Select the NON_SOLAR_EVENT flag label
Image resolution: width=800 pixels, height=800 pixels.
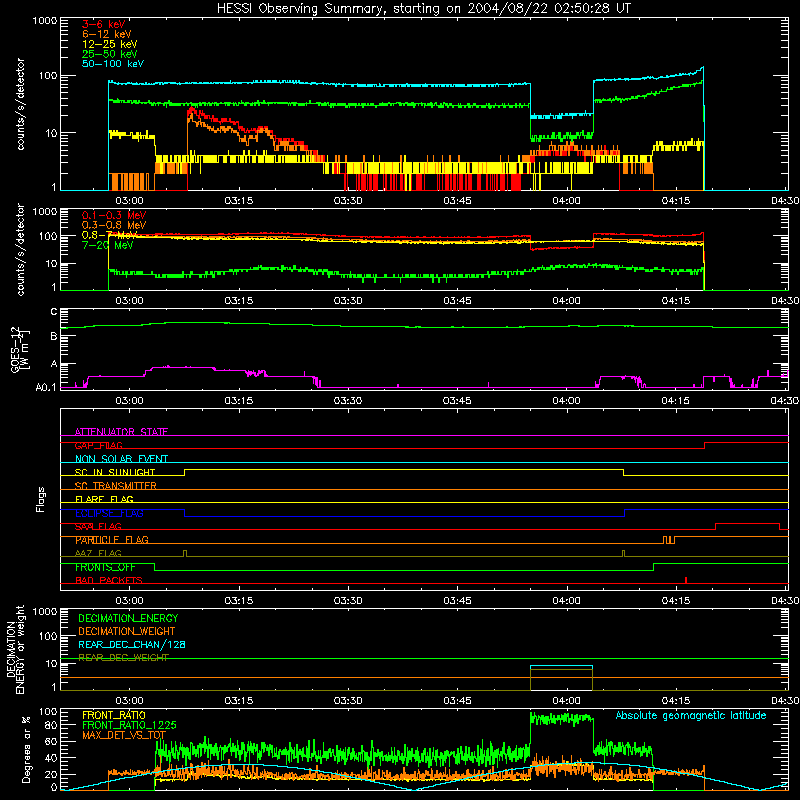pos(121,459)
